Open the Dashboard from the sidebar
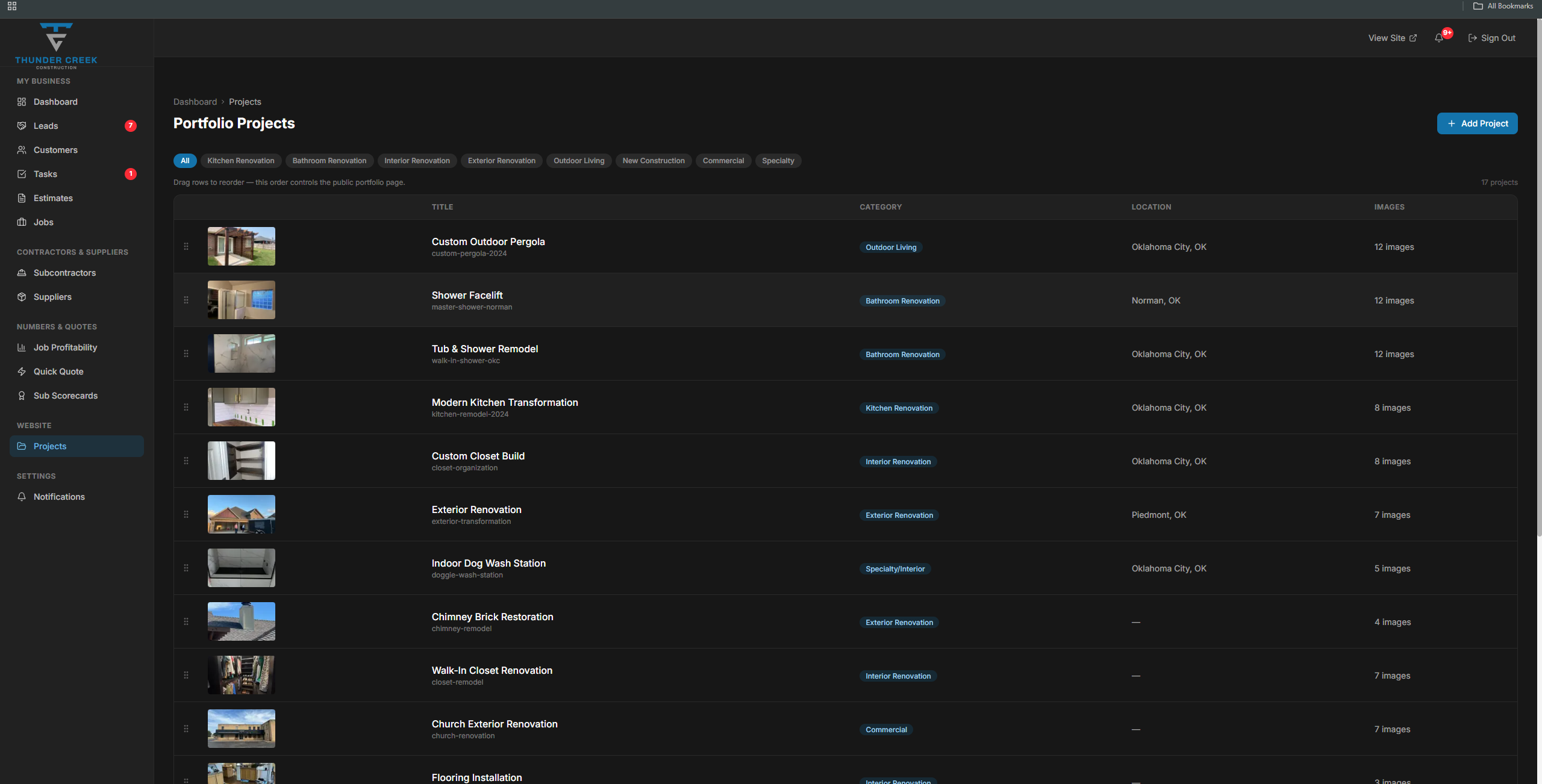The height and width of the screenshot is (784, 1542). coord(55,102)
